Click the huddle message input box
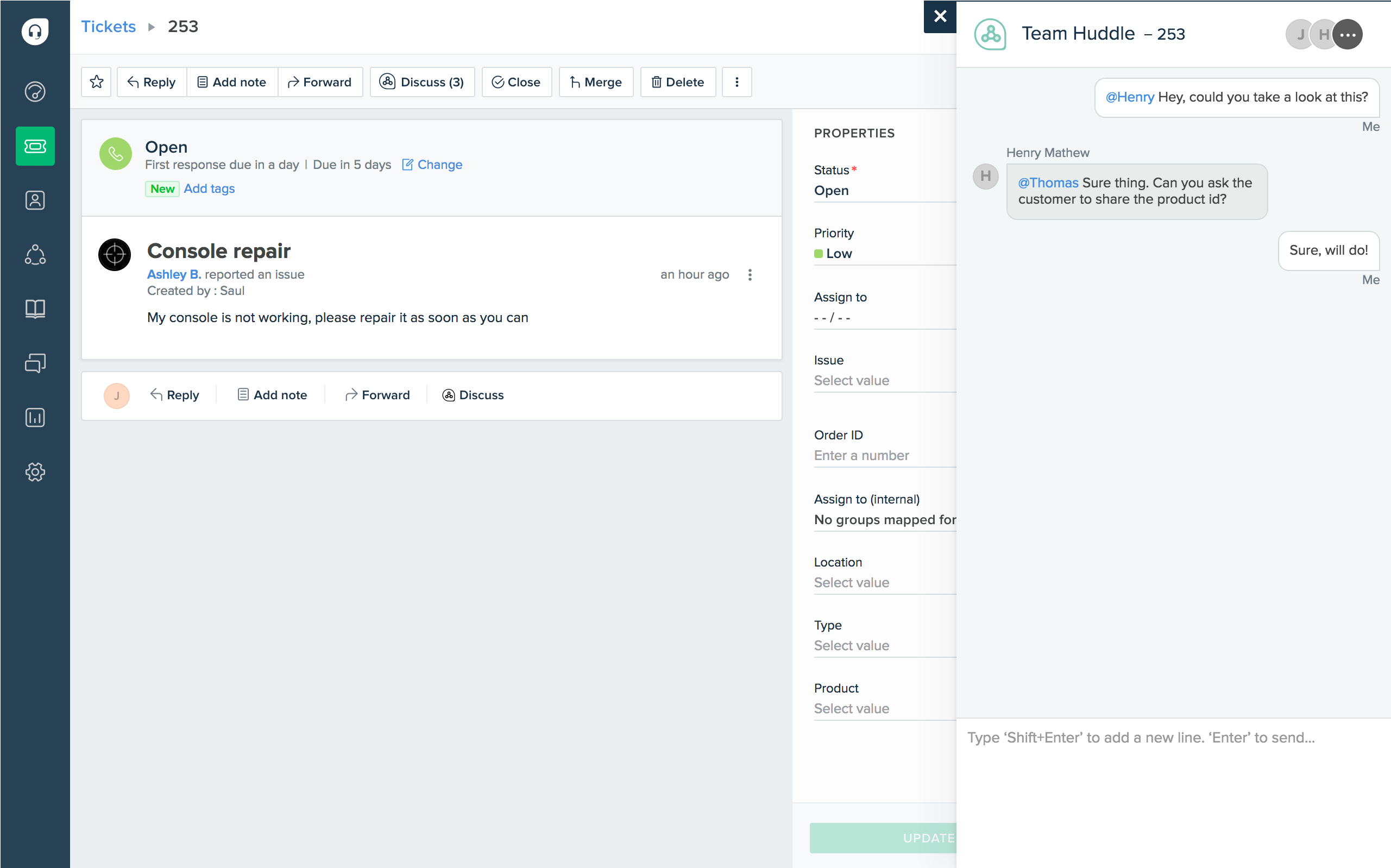 tap(1171, 738)
